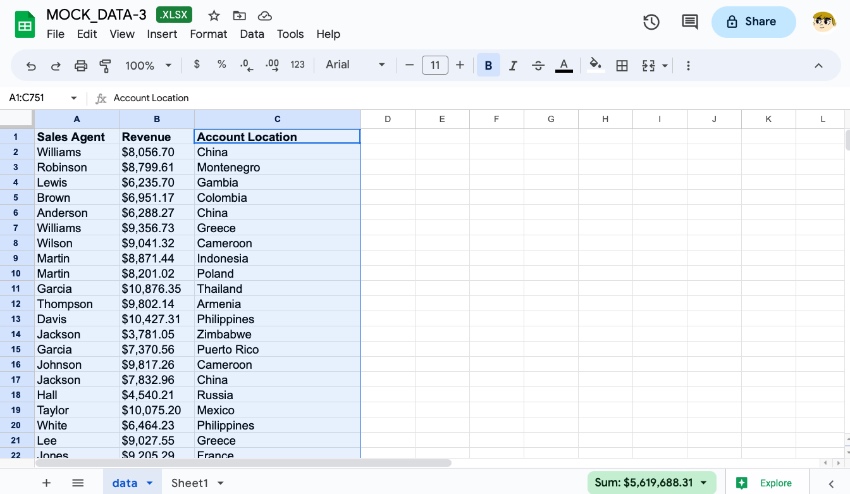Rename document title MOCK_DATA-3
Viewport: 850px width, 494px height.
click(x=96, y=15)
